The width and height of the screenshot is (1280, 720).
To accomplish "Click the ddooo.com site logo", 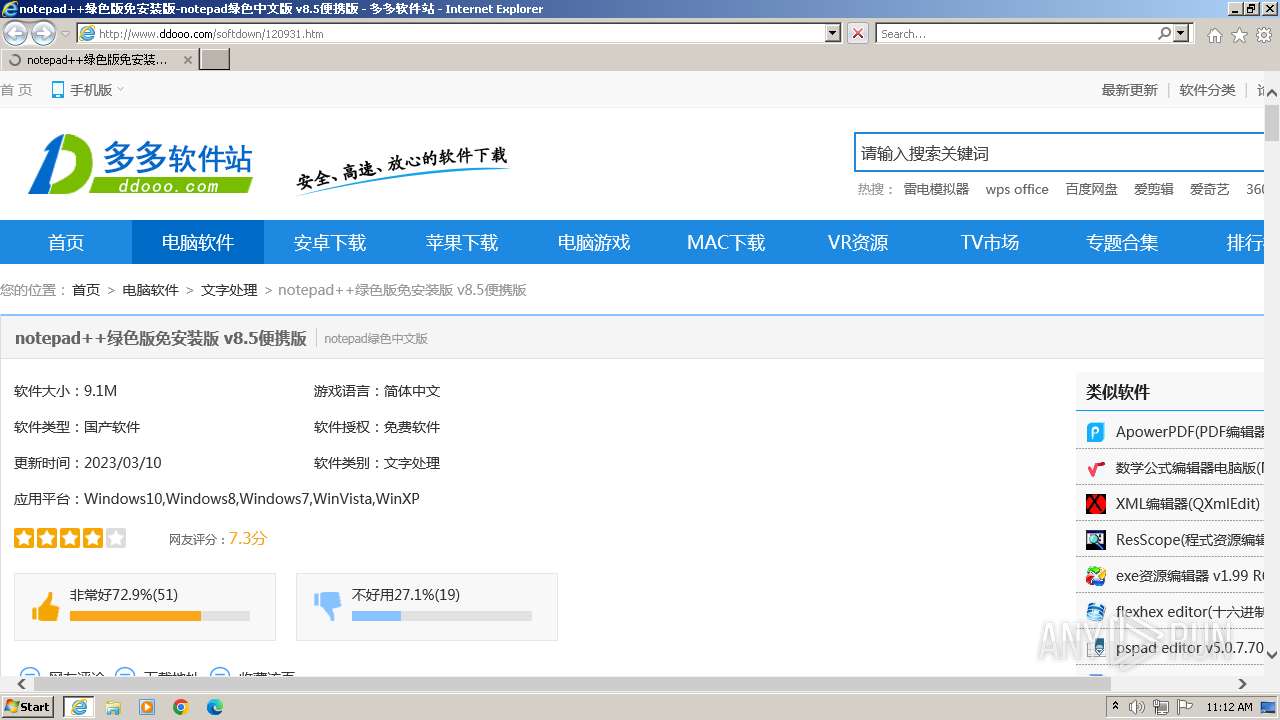I will pos(140,164).
